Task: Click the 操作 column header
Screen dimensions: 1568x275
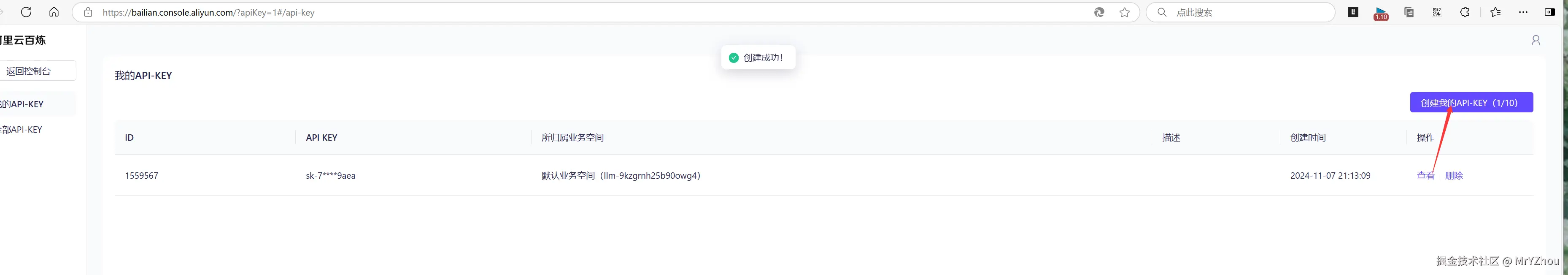Action: 1425,138
